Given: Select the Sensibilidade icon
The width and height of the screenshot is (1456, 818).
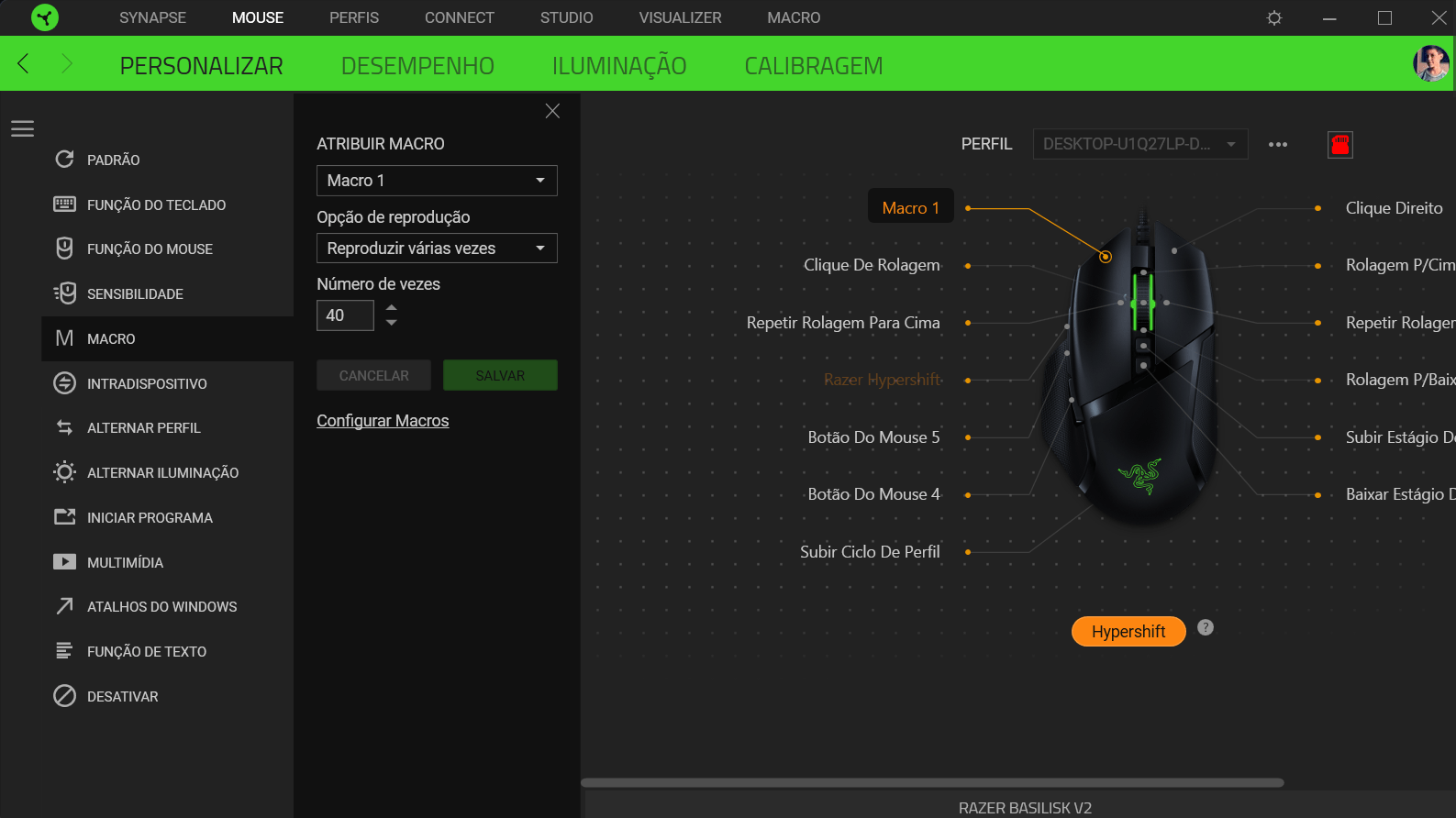Looking at the screenshot, I should click(64, 293).
